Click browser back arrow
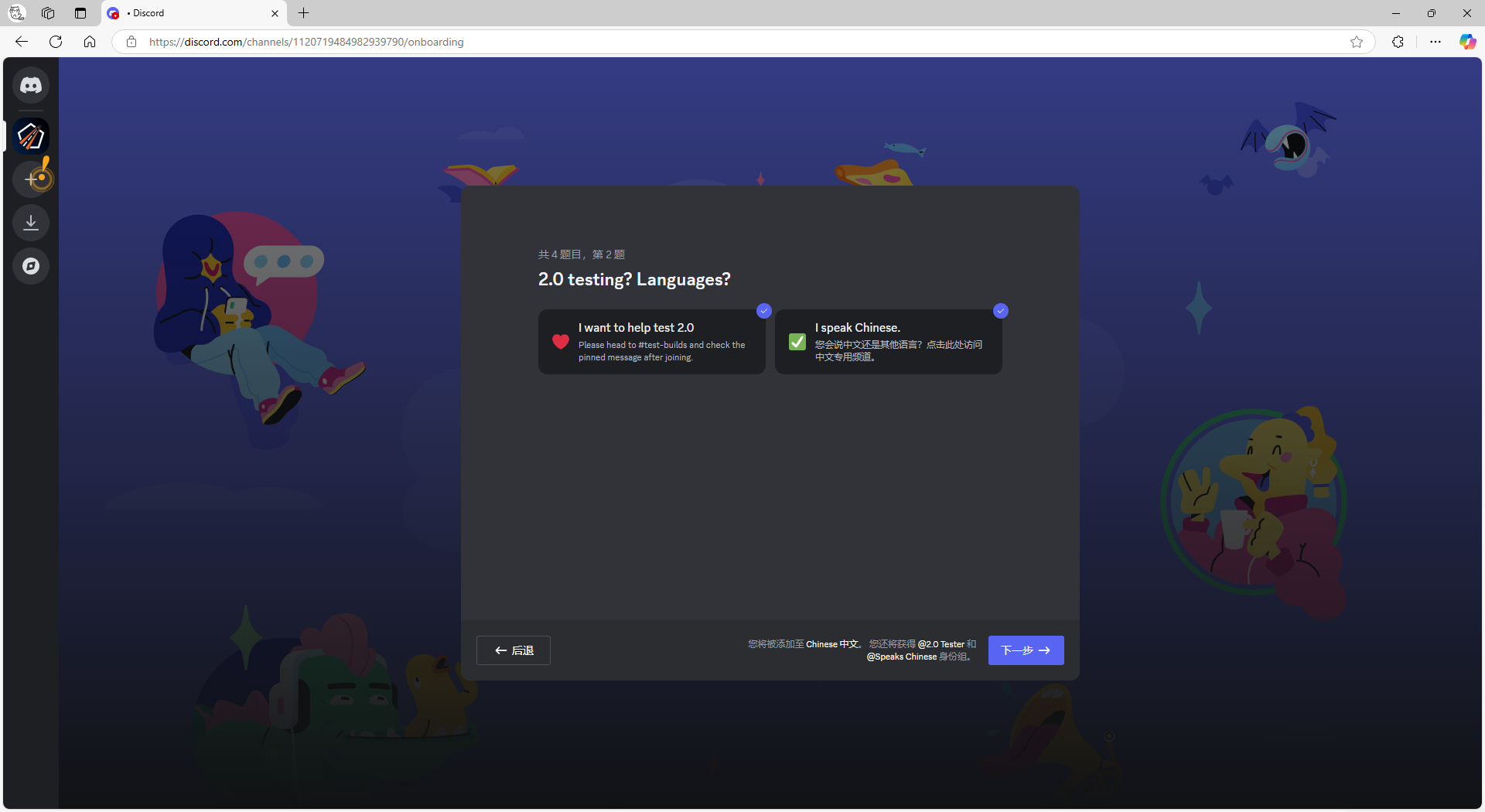The image size is (1485, 812). 22,42
